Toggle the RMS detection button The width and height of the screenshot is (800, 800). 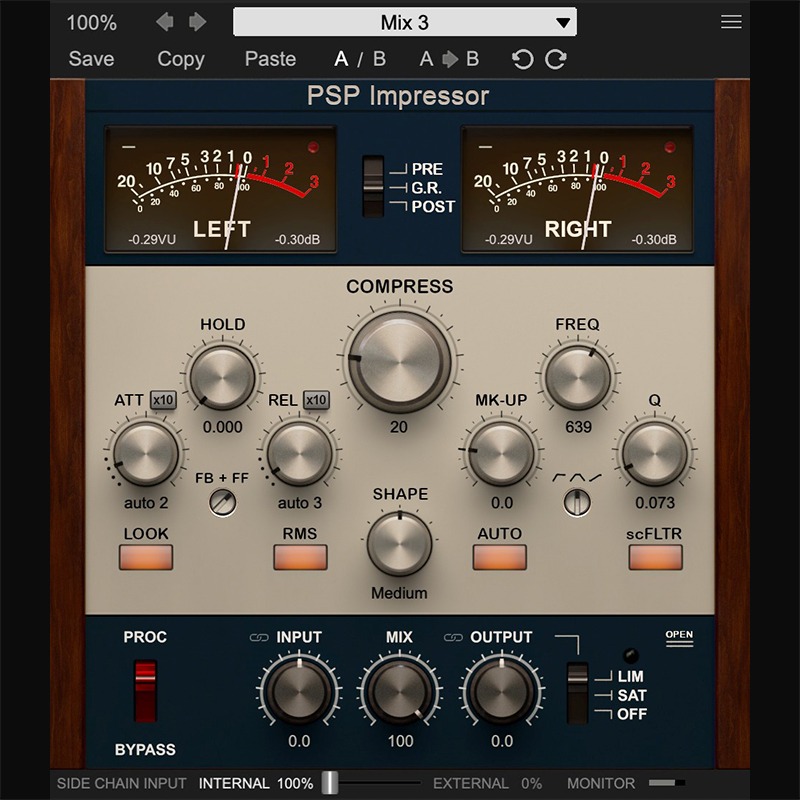click(300, 557)
